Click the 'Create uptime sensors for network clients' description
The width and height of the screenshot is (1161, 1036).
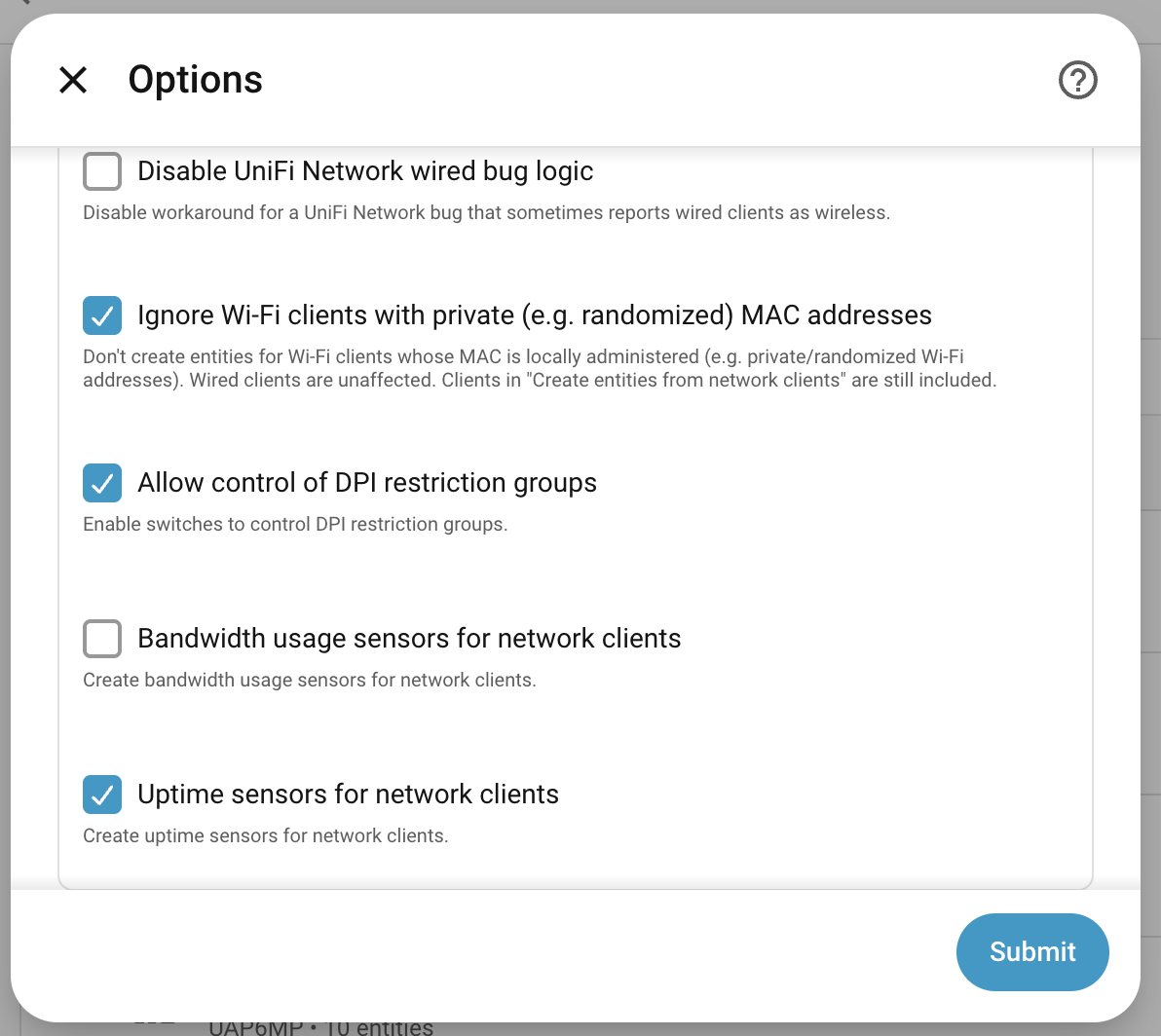tap(266, 836)
